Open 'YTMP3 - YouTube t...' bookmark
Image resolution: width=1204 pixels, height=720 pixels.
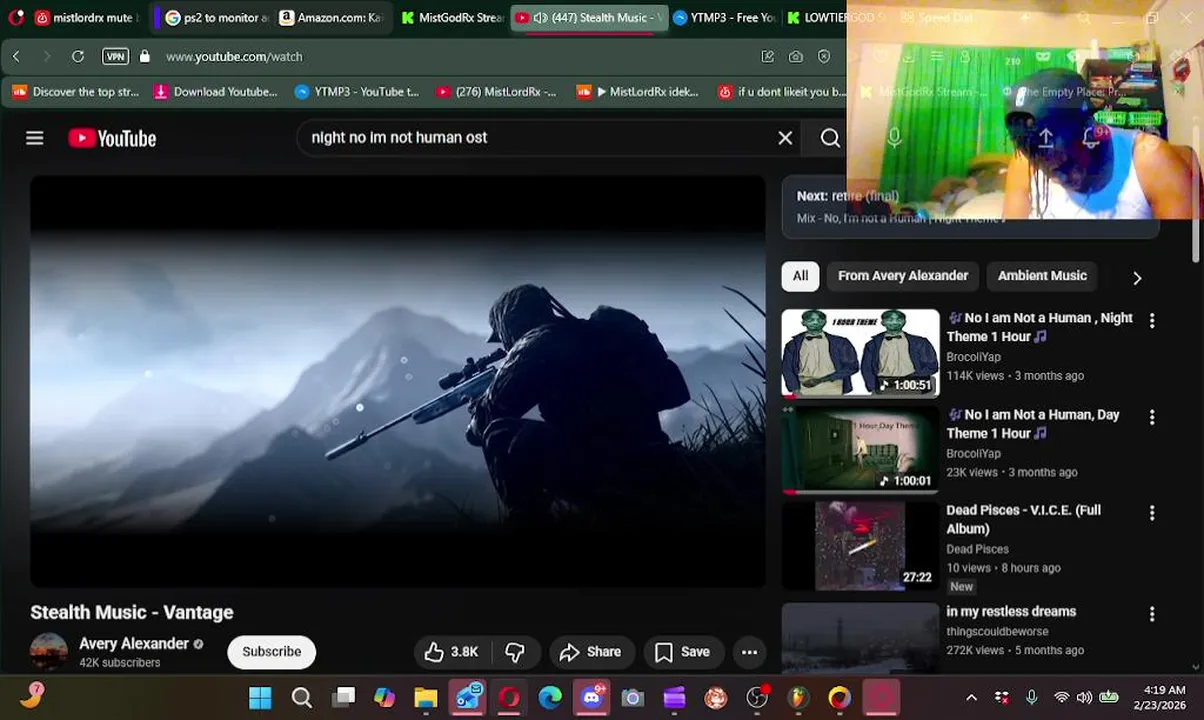[357, 92]
